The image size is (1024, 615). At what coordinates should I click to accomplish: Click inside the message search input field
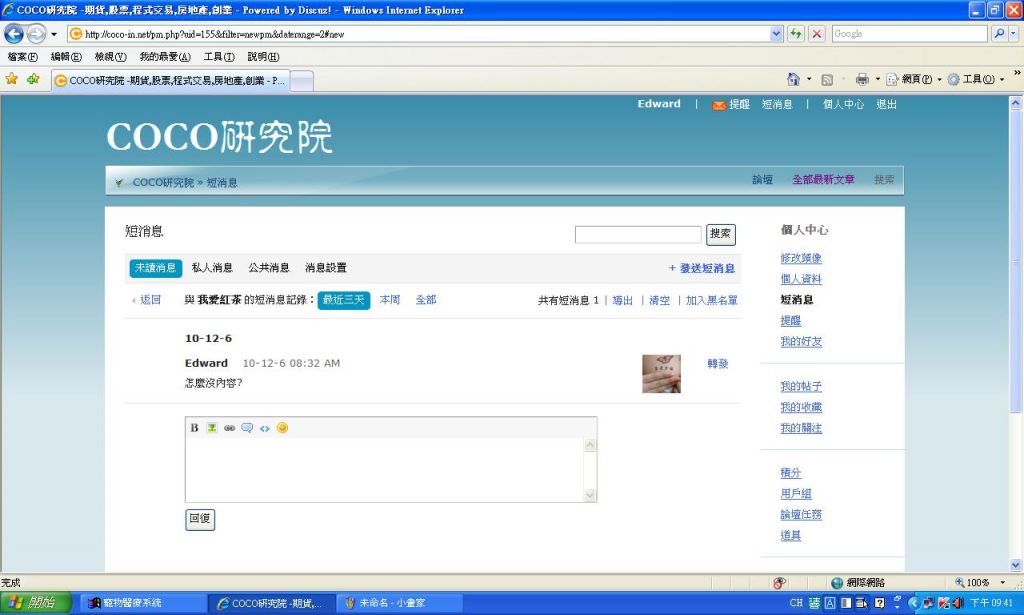(638, 234)
